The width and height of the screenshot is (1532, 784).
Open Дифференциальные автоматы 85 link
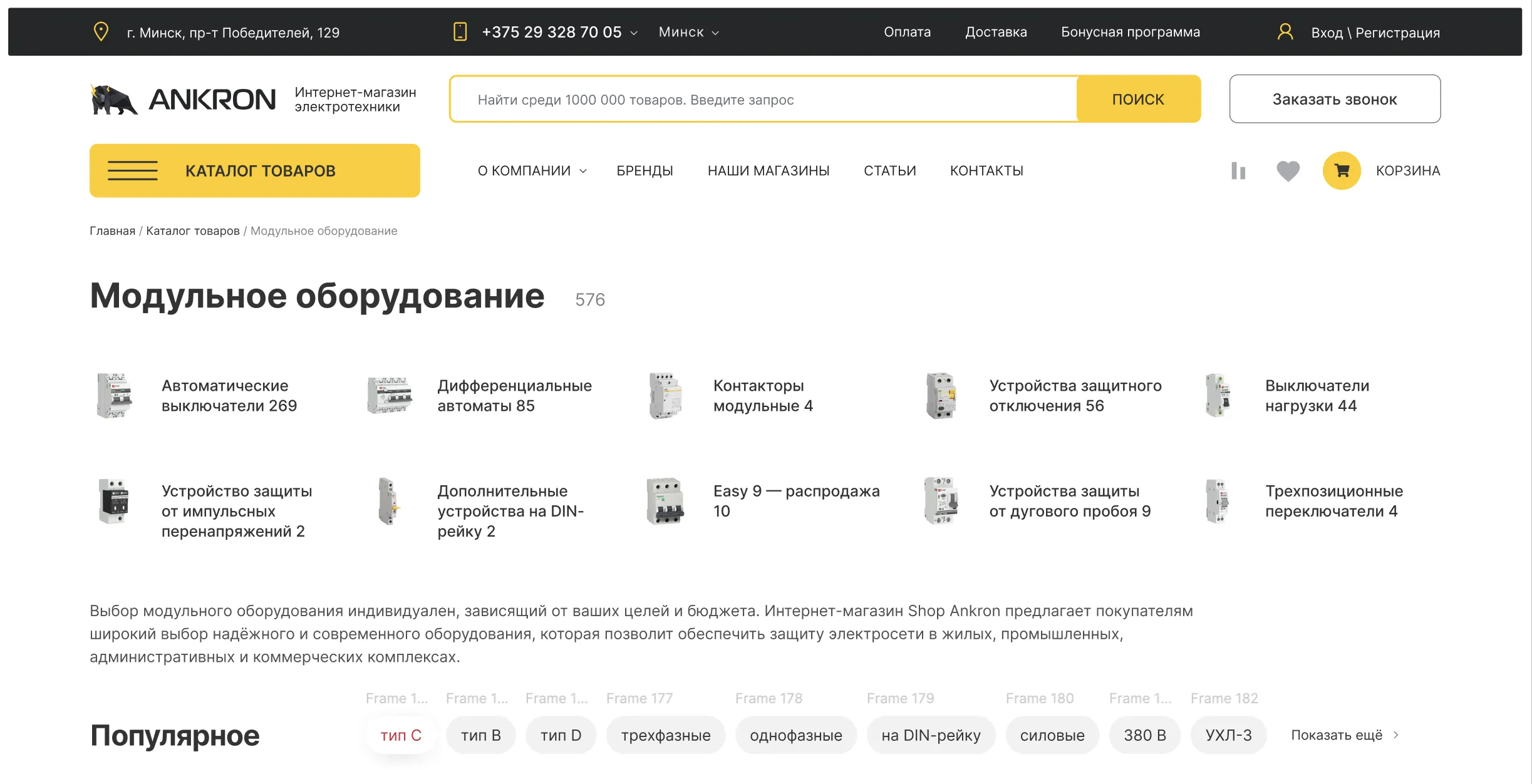point(515,396)
